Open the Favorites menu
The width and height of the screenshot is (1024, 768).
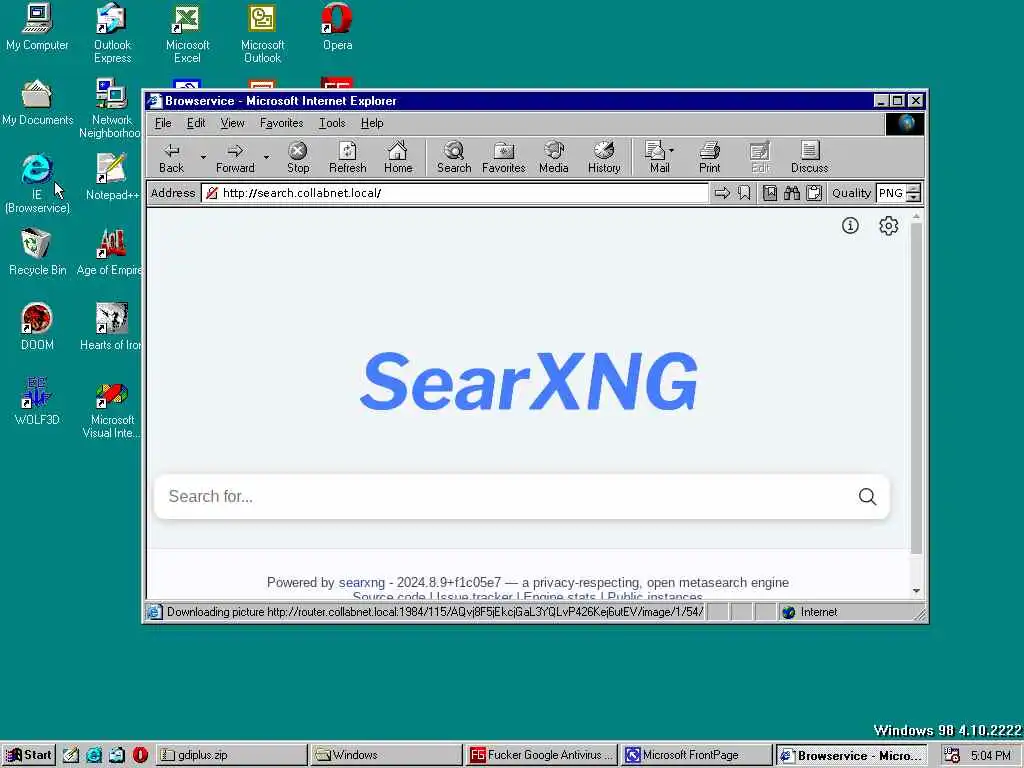tap(281, 123)
